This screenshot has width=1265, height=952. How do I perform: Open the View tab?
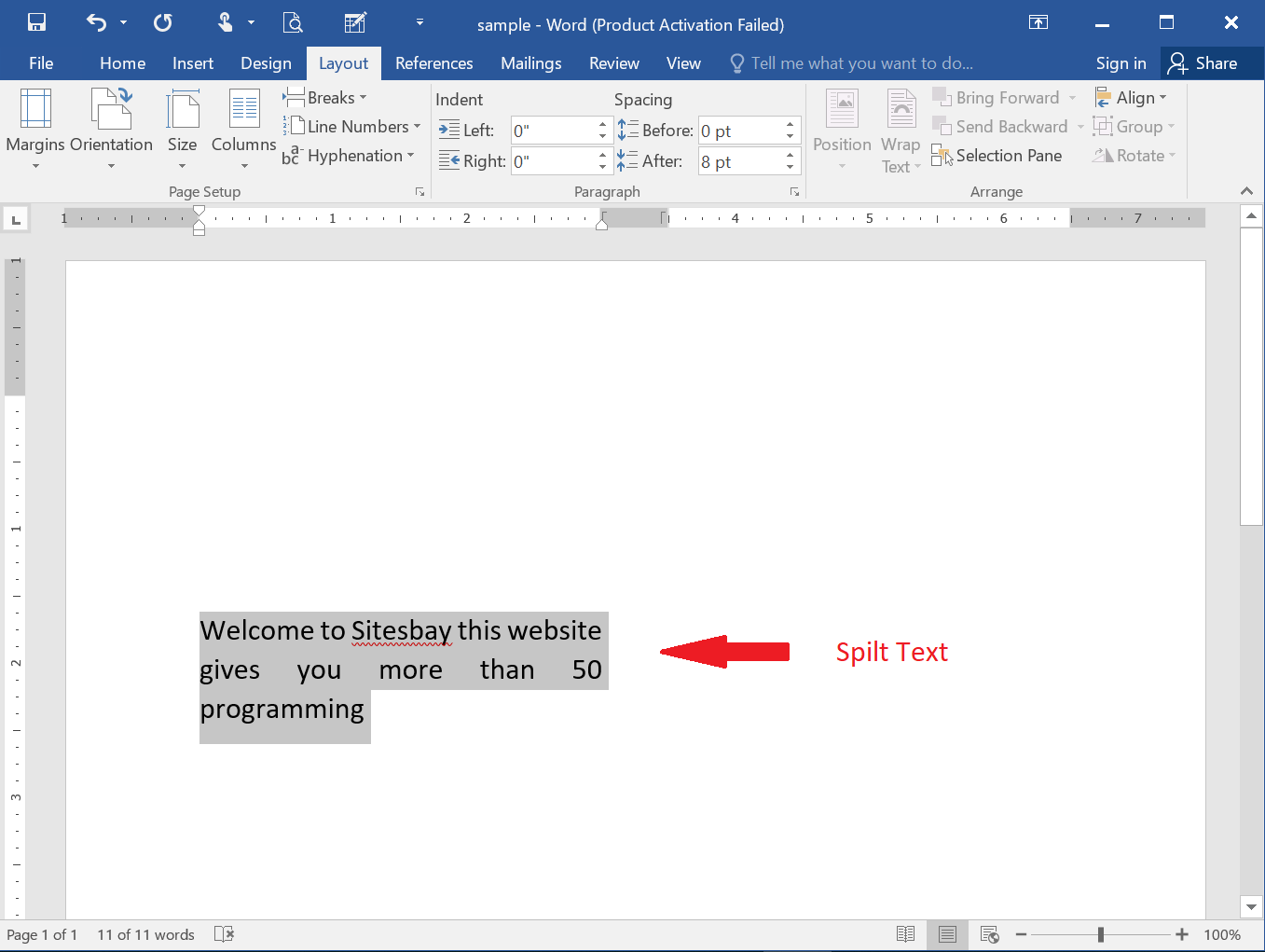pyautogui.click(x=683, y=63)
